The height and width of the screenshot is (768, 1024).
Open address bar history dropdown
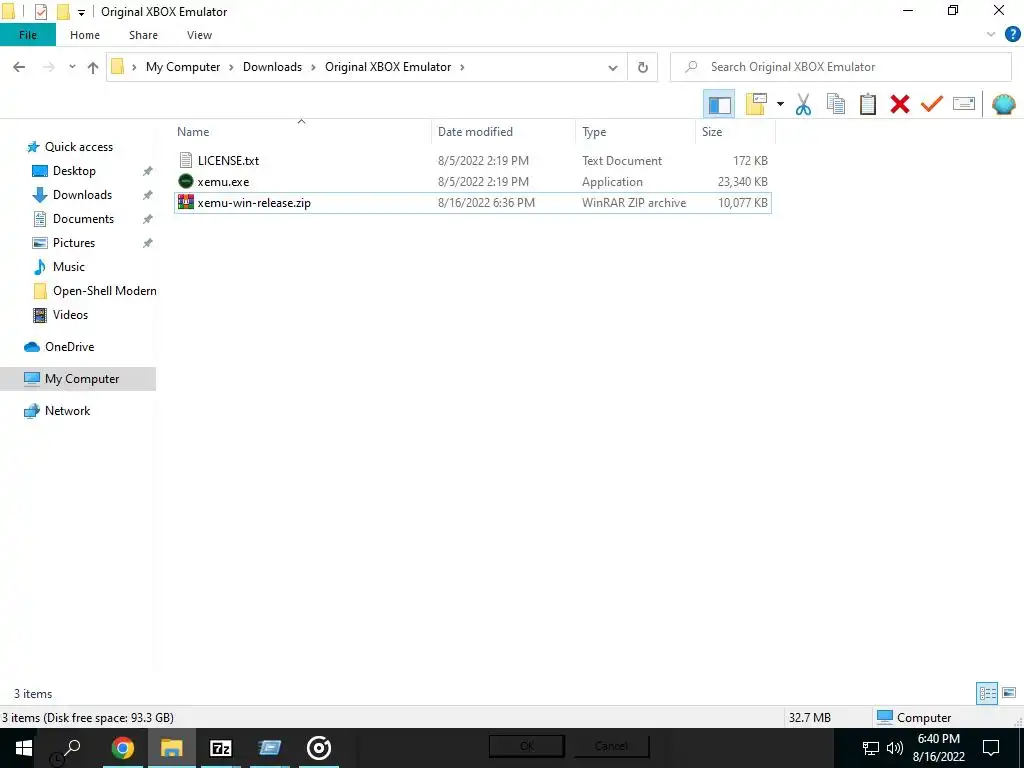613,67
